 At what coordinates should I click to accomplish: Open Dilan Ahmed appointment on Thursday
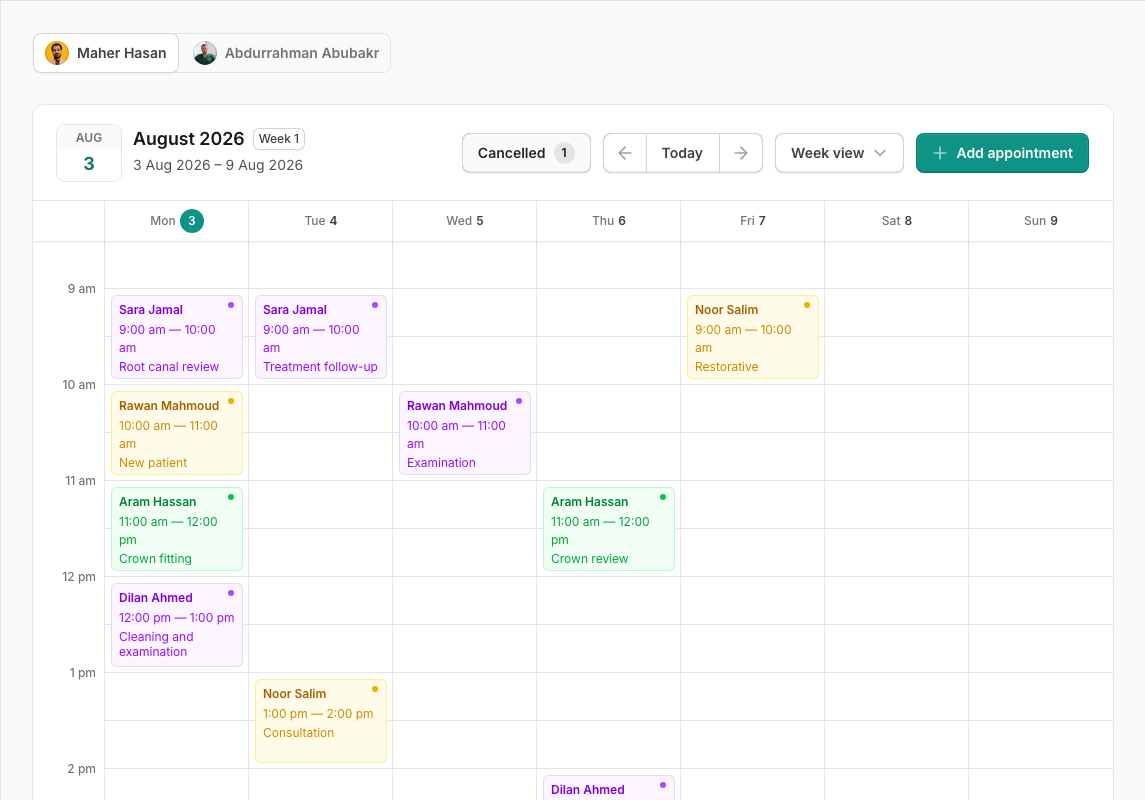[608, 788]
